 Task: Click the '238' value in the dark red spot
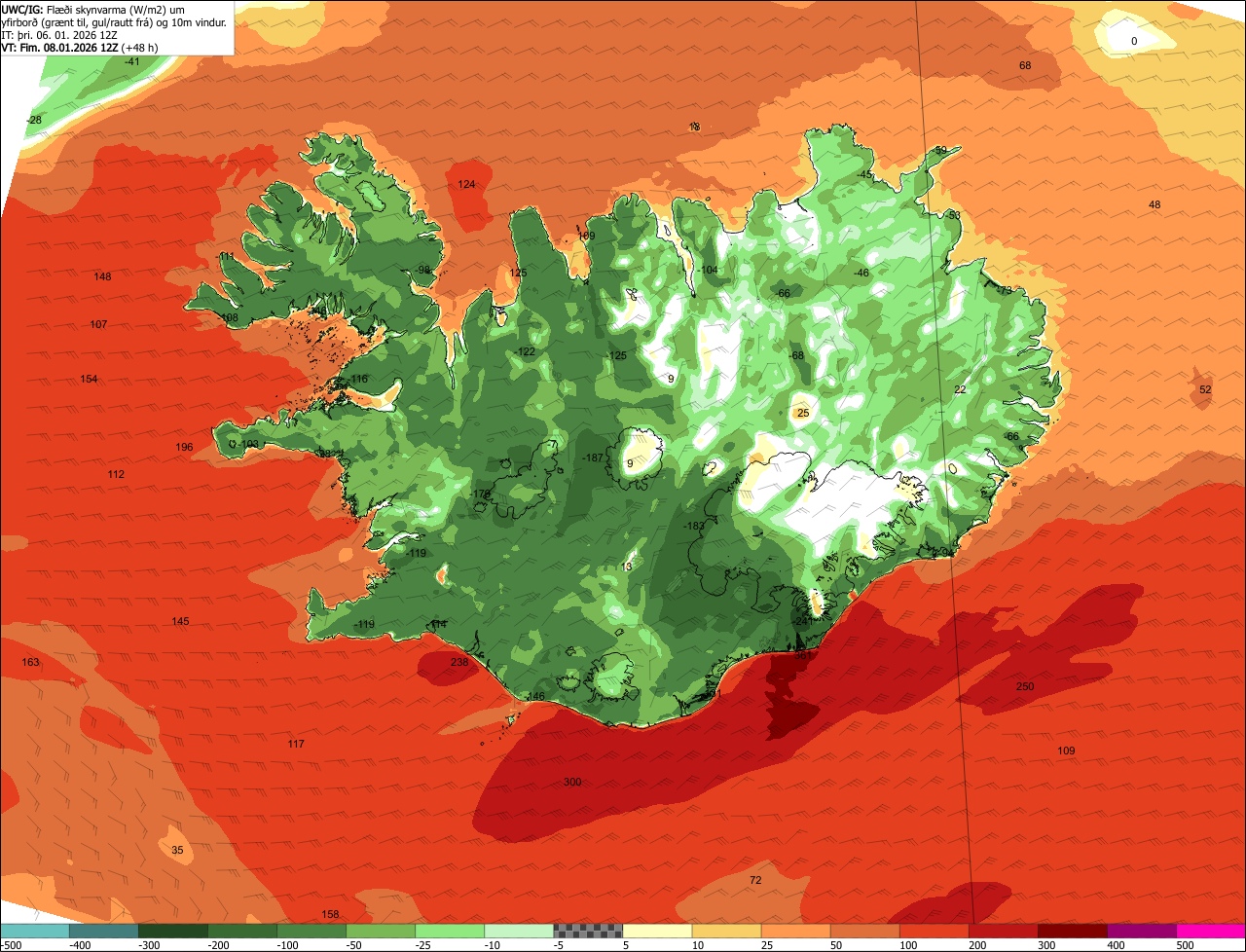coord(459,662)
